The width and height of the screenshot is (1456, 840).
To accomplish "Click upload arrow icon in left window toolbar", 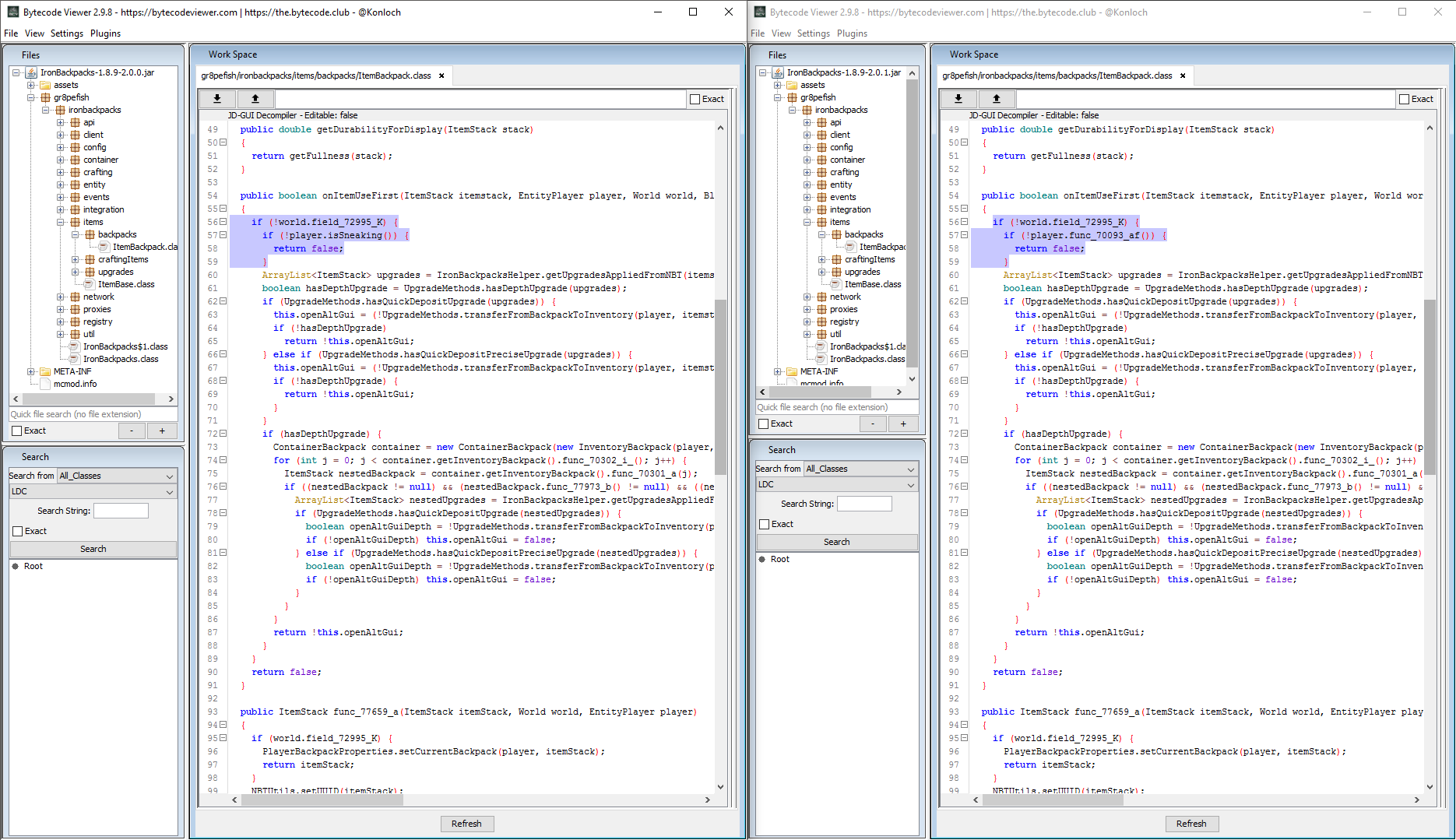I will (255, 99).
